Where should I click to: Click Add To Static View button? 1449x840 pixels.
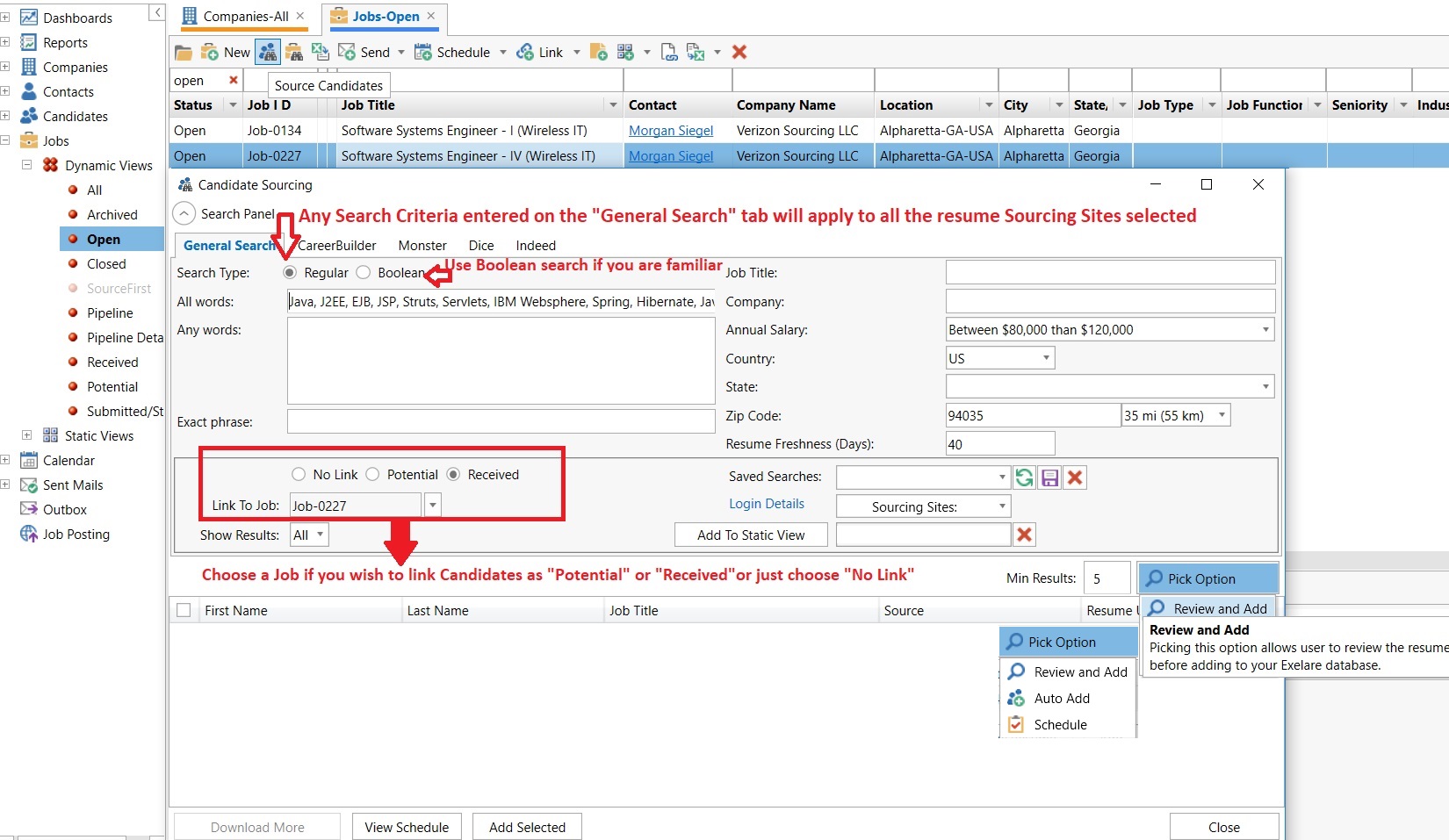coord(751,535)
